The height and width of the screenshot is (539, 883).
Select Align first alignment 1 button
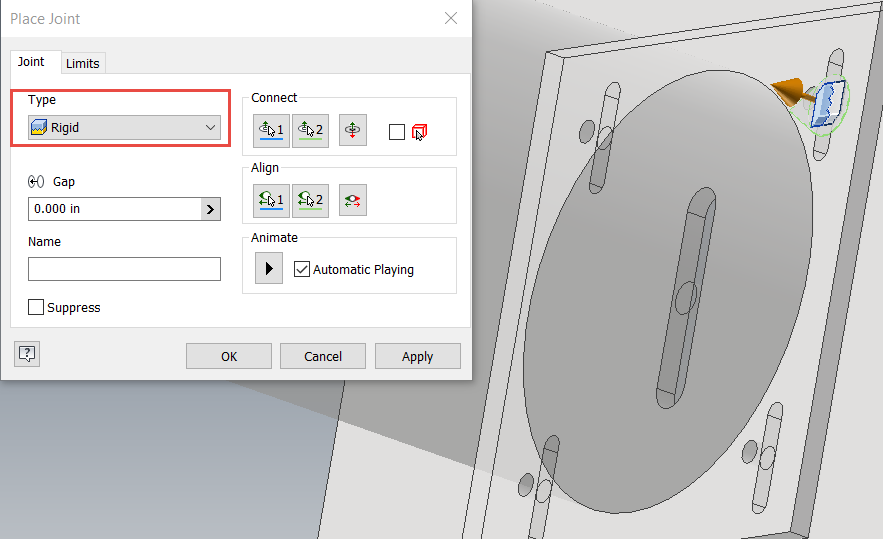(x=271, y=201)
